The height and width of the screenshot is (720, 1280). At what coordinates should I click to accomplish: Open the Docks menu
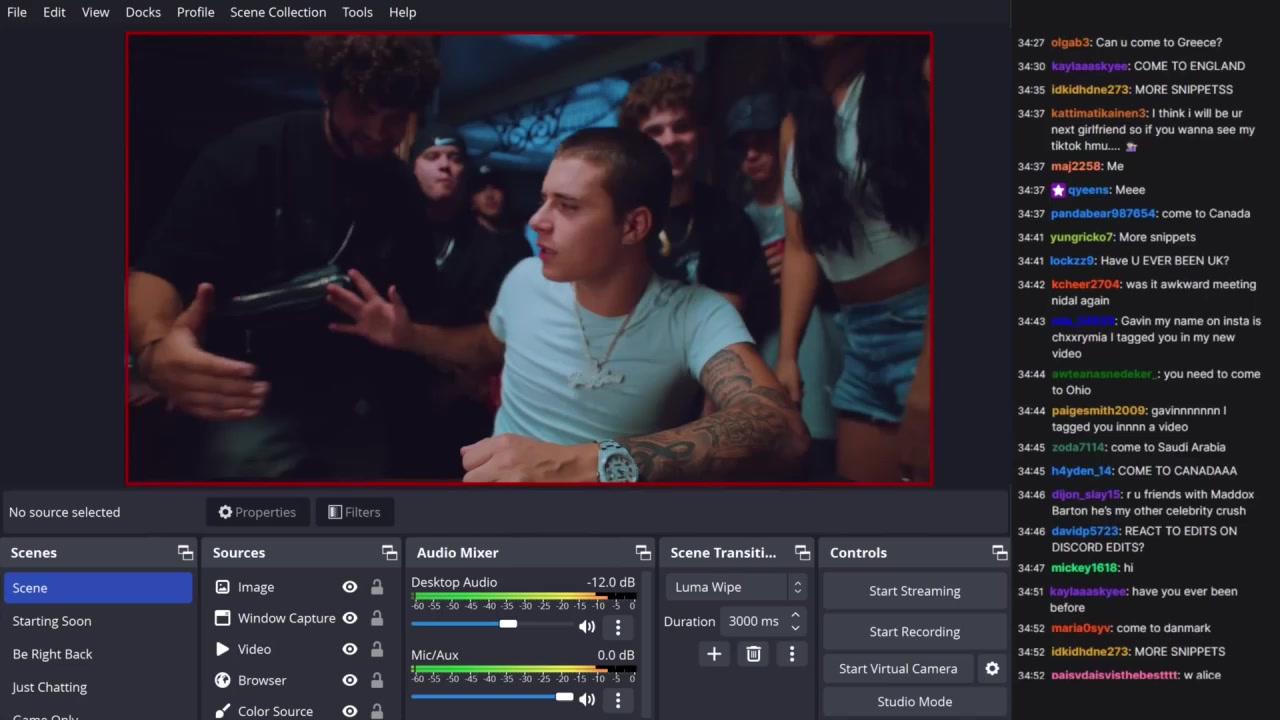(143, 12)
